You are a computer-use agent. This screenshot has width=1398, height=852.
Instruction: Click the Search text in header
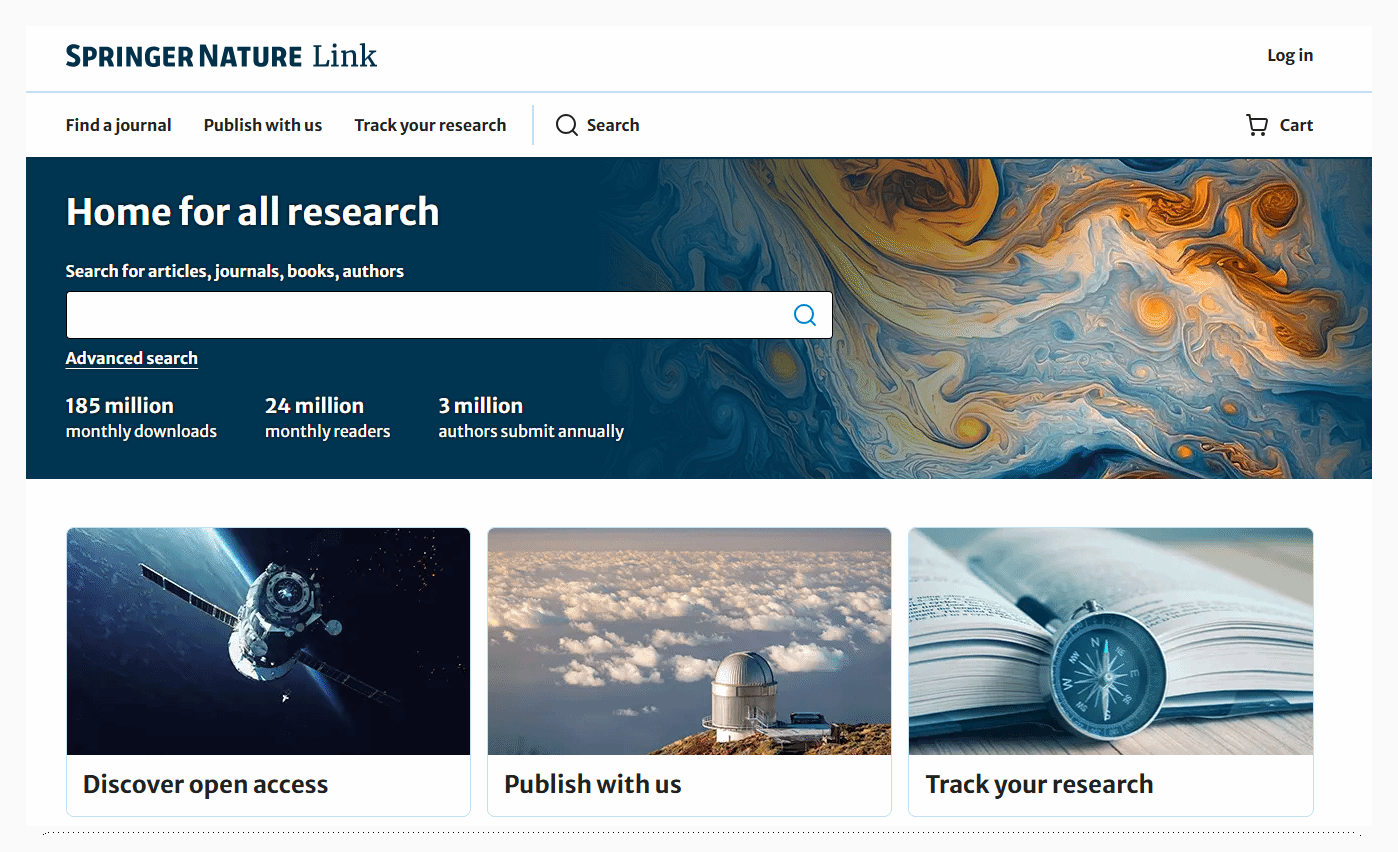coord(613,125)
